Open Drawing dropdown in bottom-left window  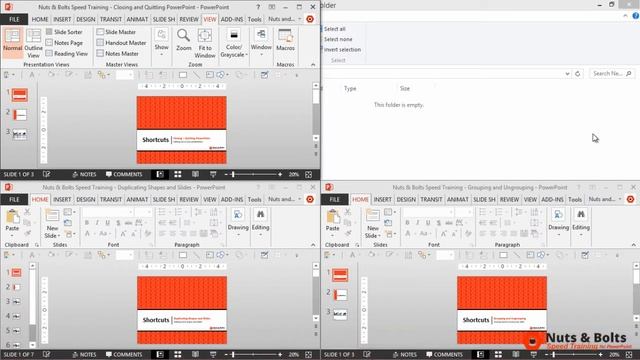pos(238,222)
